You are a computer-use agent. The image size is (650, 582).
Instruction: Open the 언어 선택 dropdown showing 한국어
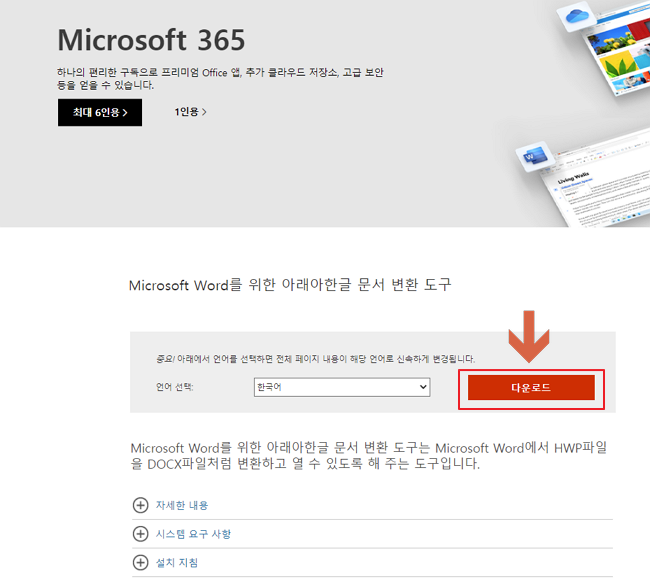pos(342,387)
